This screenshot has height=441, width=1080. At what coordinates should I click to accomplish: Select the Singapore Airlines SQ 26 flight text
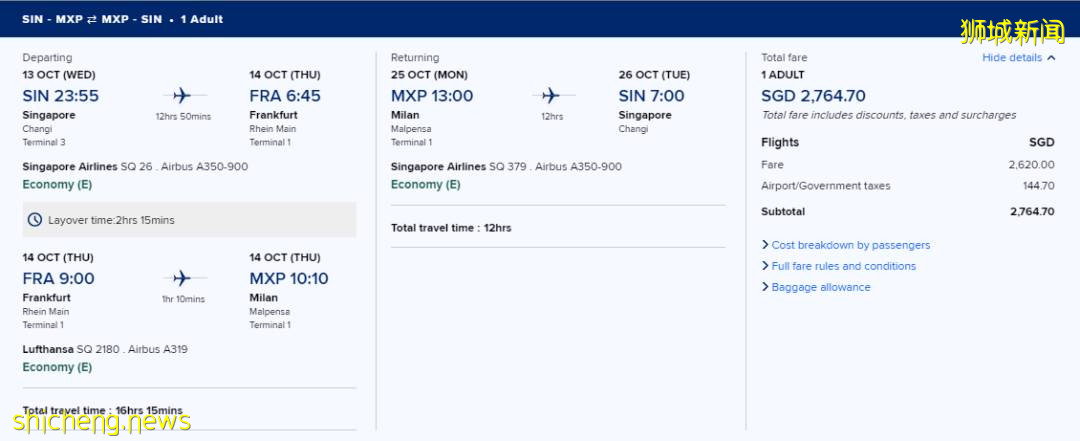[135, 167]
